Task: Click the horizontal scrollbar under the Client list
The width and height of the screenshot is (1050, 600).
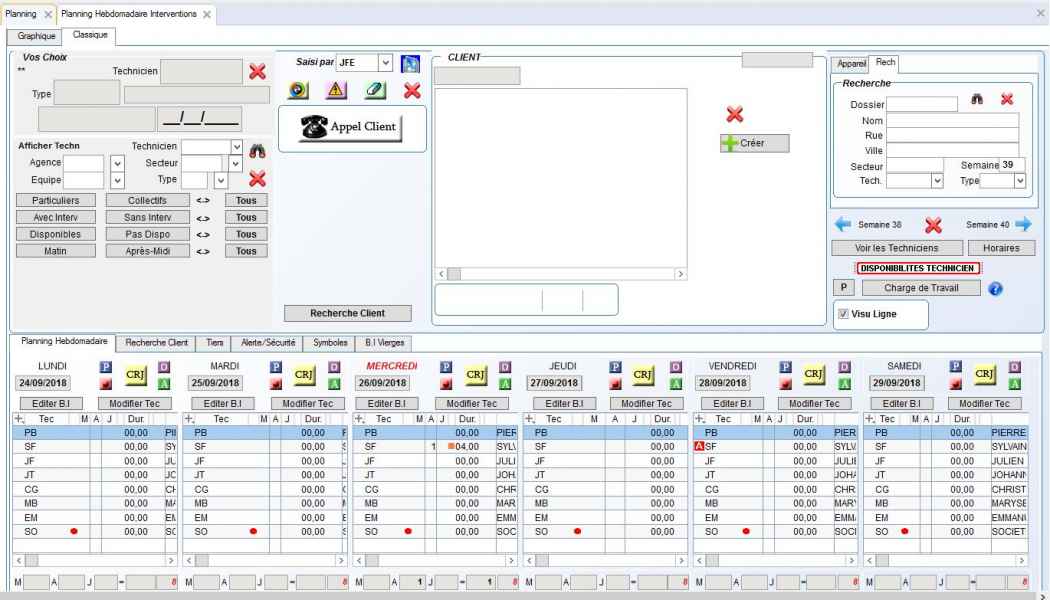Action: click(x=560, y=274)
